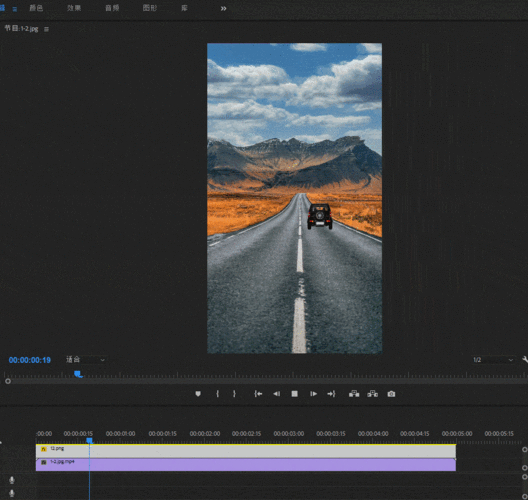
Task: Click the Mark In bracket icon
Action: pos(218,394)
